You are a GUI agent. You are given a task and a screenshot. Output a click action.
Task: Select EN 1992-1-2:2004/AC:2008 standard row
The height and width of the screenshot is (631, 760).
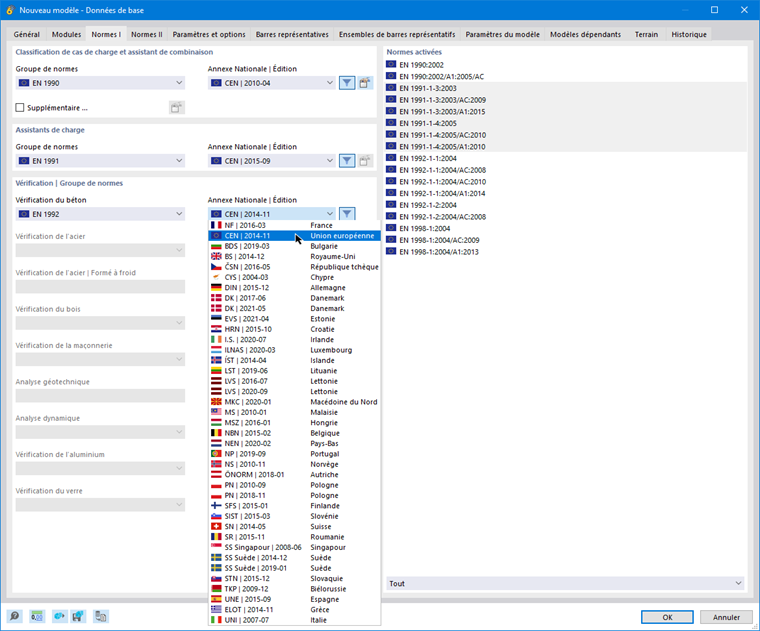tap(565, 217)
